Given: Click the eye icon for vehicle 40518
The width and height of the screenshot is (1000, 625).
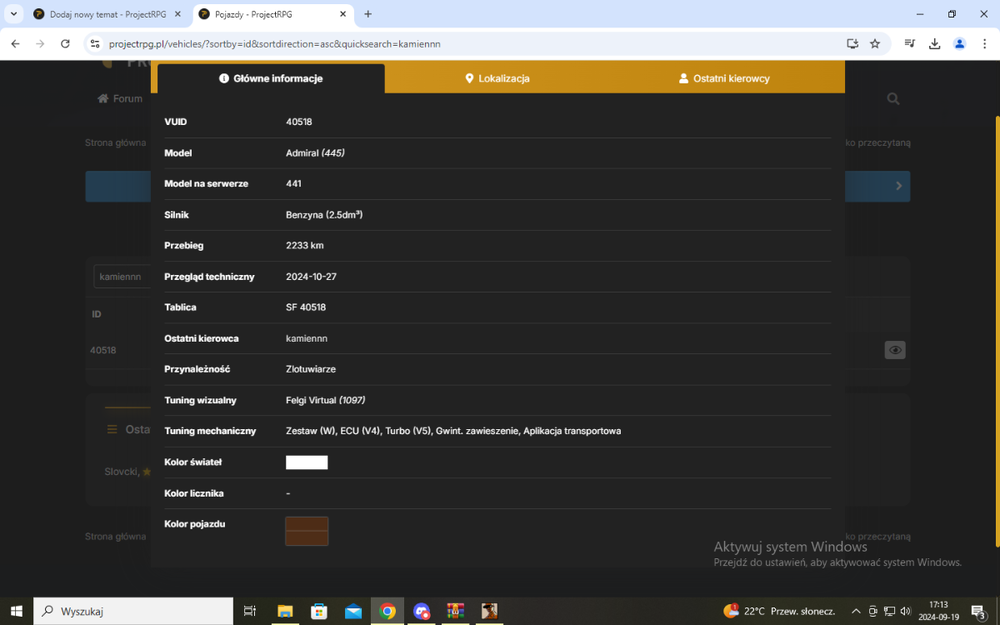Looking at the screenshot, I should [895, 349].
